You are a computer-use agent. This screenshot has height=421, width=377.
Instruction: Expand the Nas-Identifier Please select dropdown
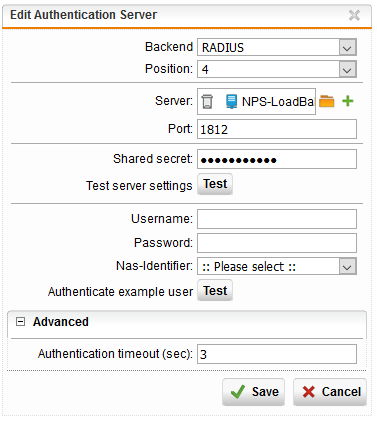(277, 266)
